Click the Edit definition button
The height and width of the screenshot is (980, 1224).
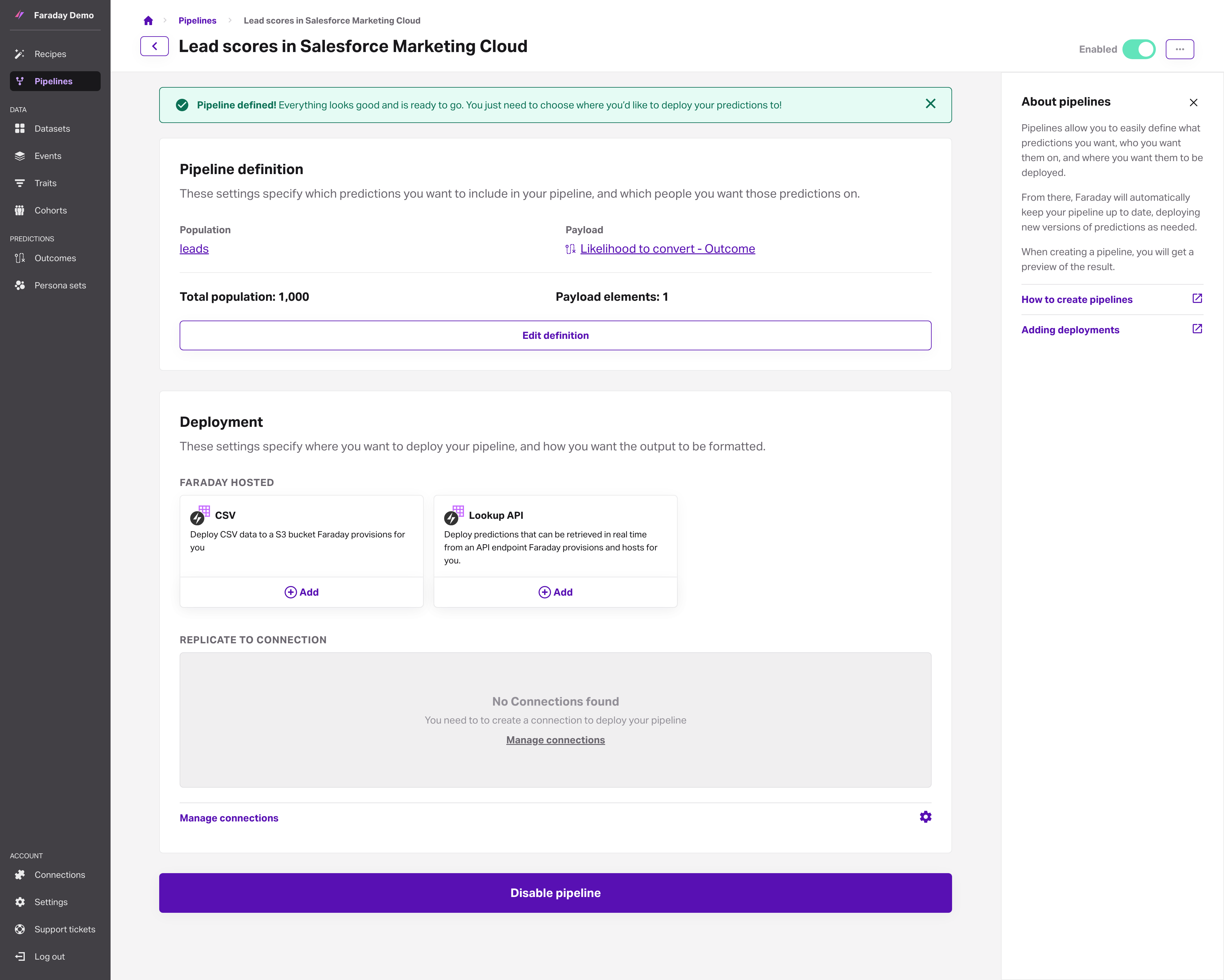[555, 335]
